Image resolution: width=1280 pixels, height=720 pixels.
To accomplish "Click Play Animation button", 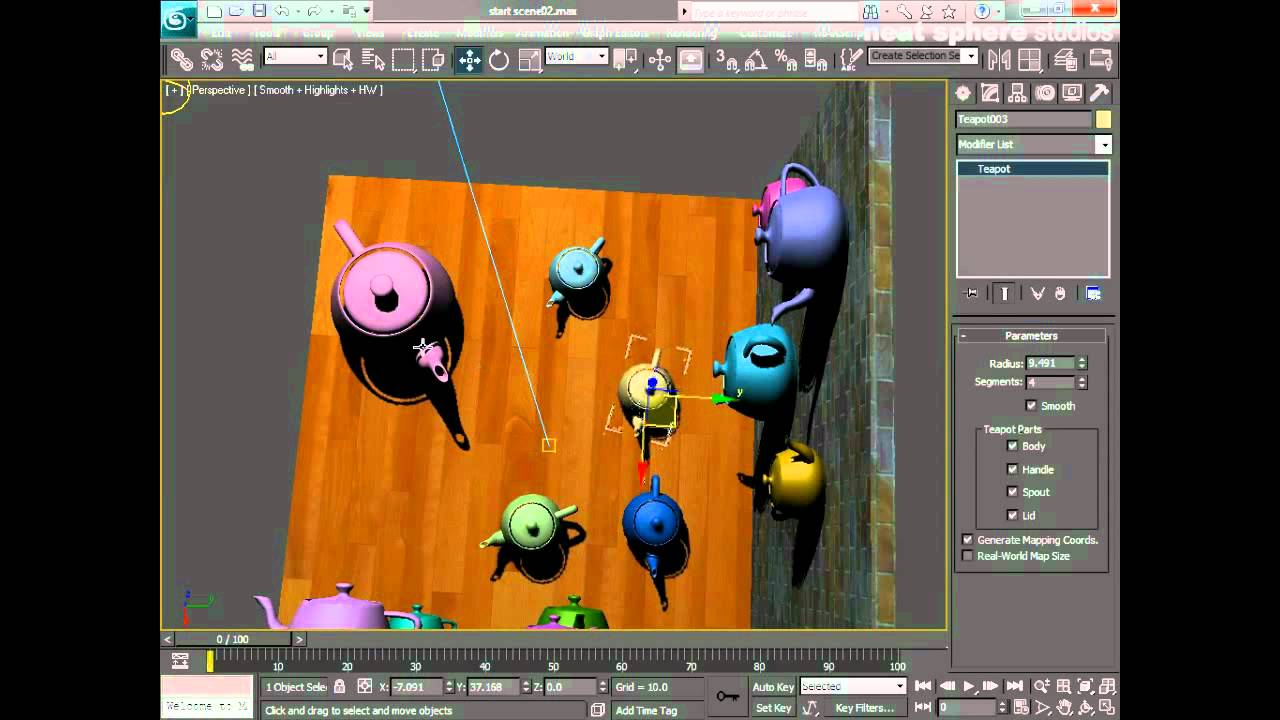I will 969,686.
